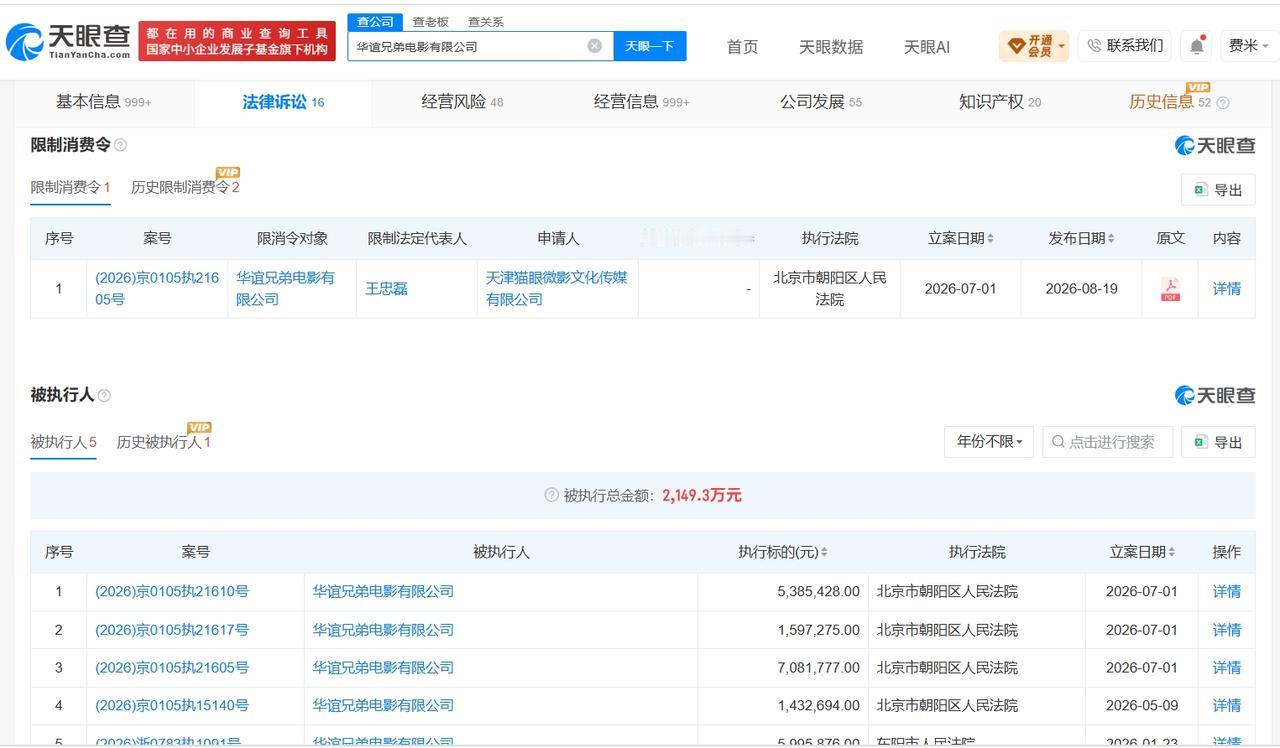
Task: Click help icon next to 被执行人 heading
Action: (104, 395)
